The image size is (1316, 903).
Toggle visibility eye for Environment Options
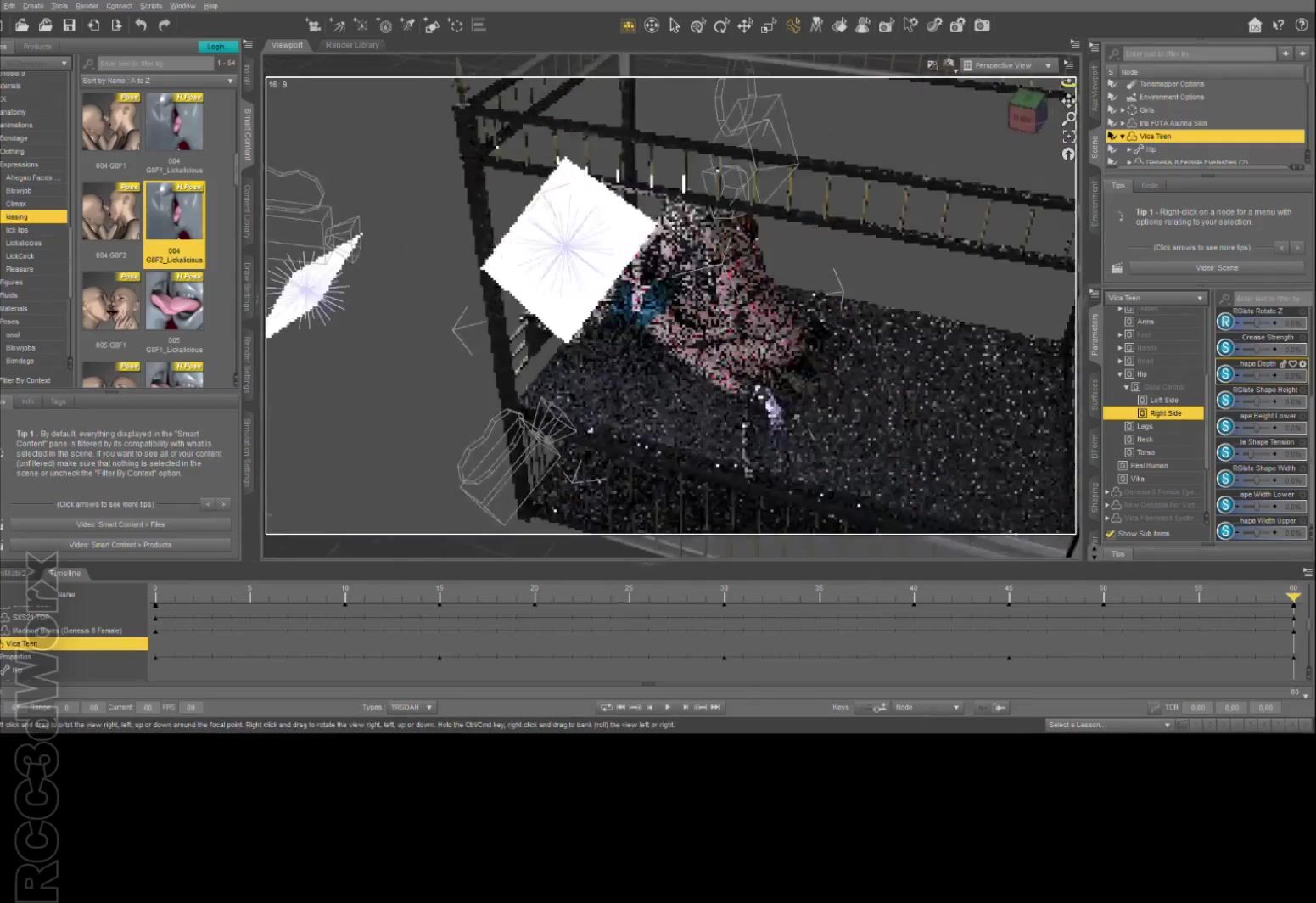[1112, 98]
